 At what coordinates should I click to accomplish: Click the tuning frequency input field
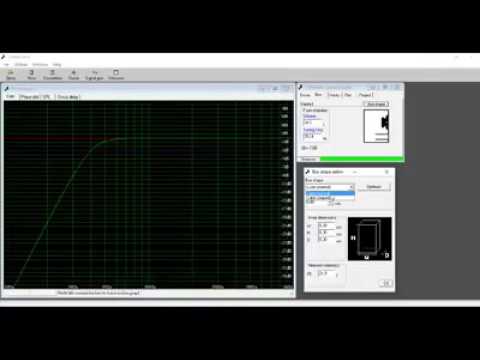coord(312,136)
